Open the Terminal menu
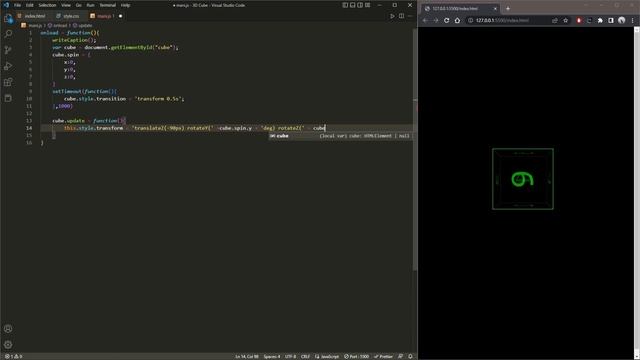The width and height of the screenshot is (640, 360). pos(108,5)
